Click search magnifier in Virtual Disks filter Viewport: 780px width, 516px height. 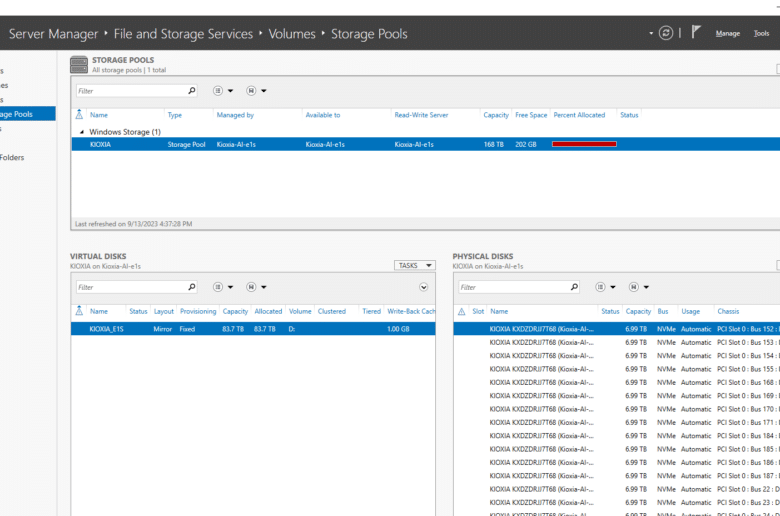192,287
